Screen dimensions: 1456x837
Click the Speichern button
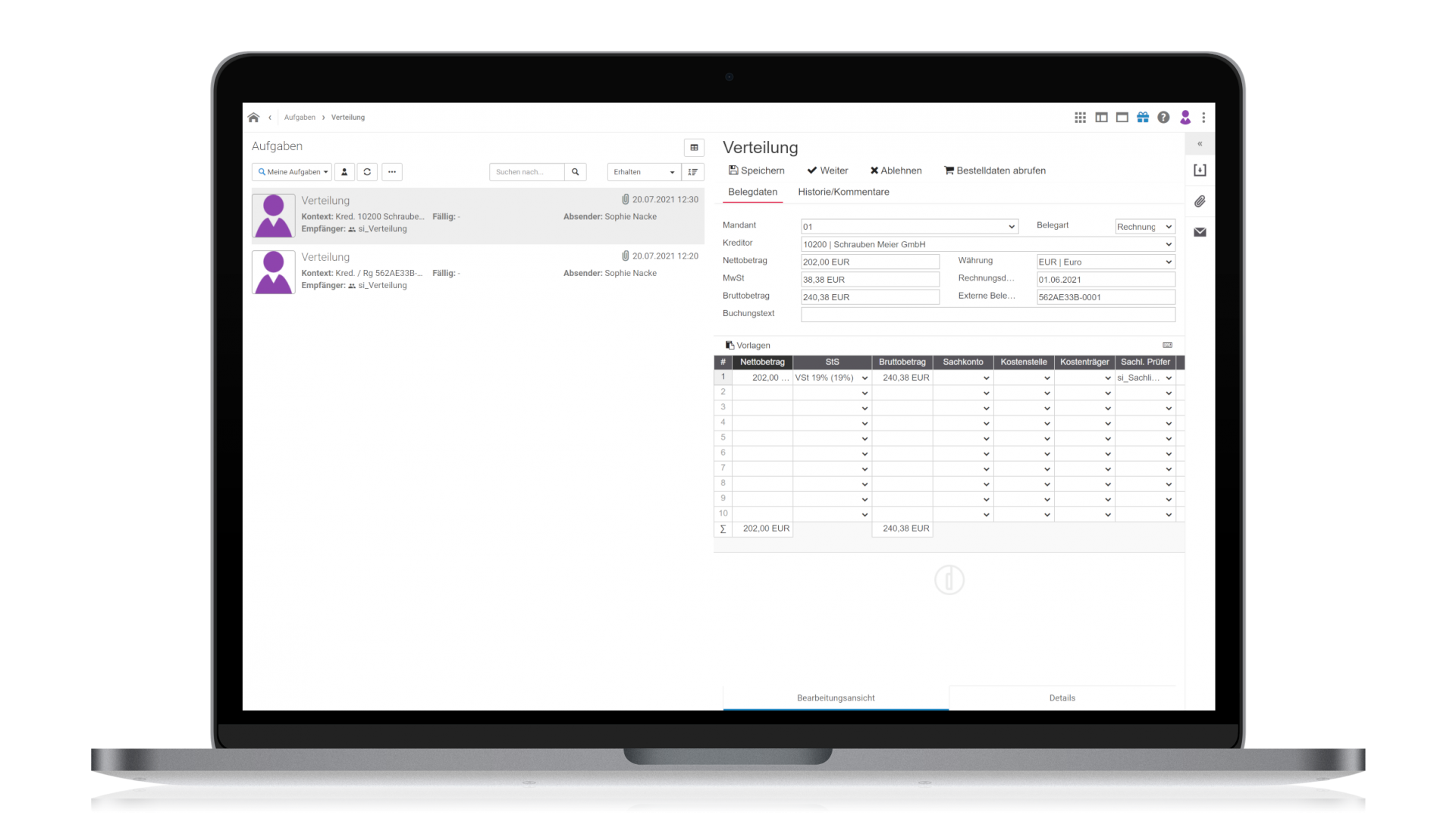point(755,171)
